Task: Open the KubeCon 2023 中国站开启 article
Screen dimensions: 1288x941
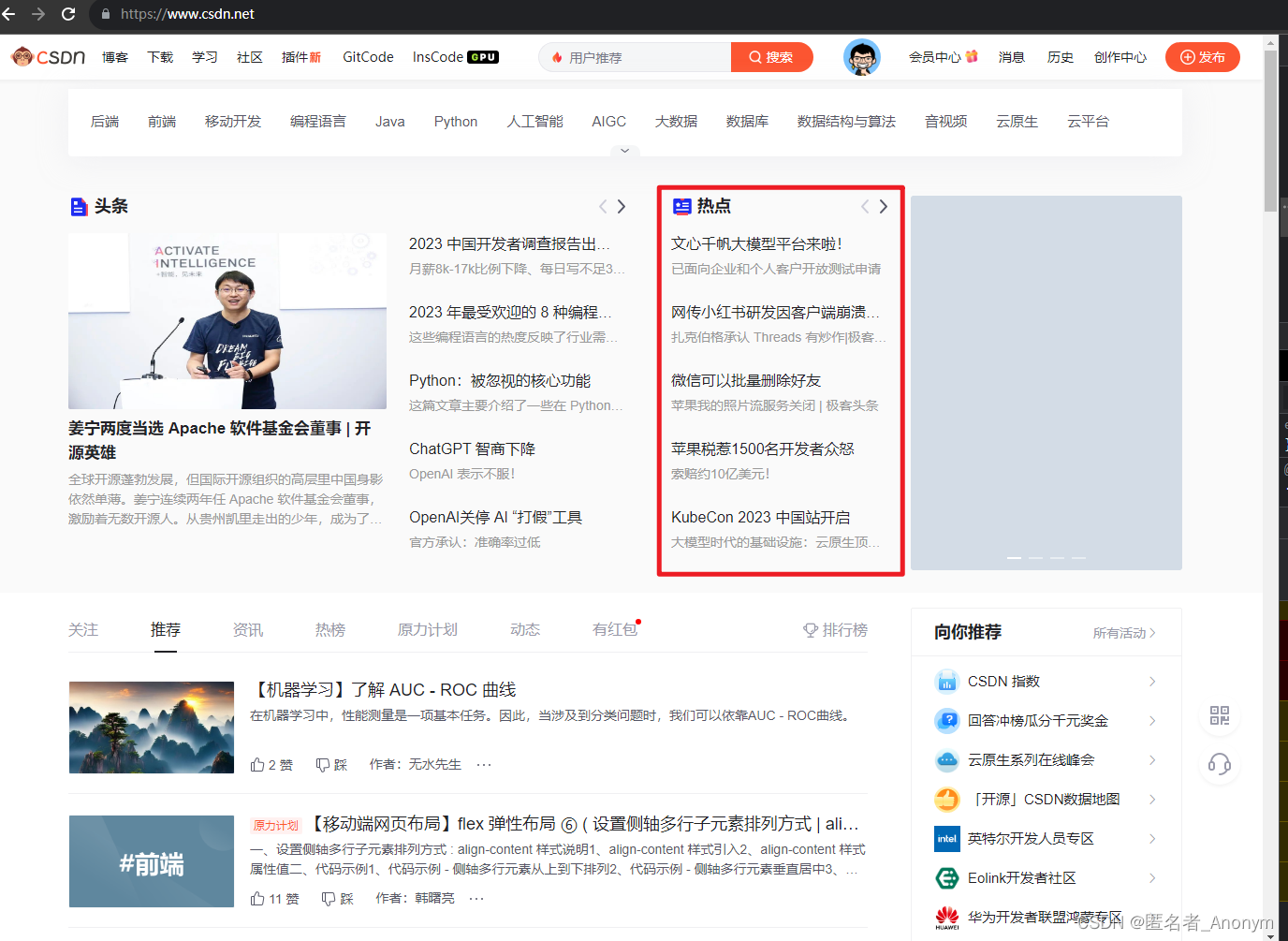Action: pyautogui.click(x=760, y=518)
